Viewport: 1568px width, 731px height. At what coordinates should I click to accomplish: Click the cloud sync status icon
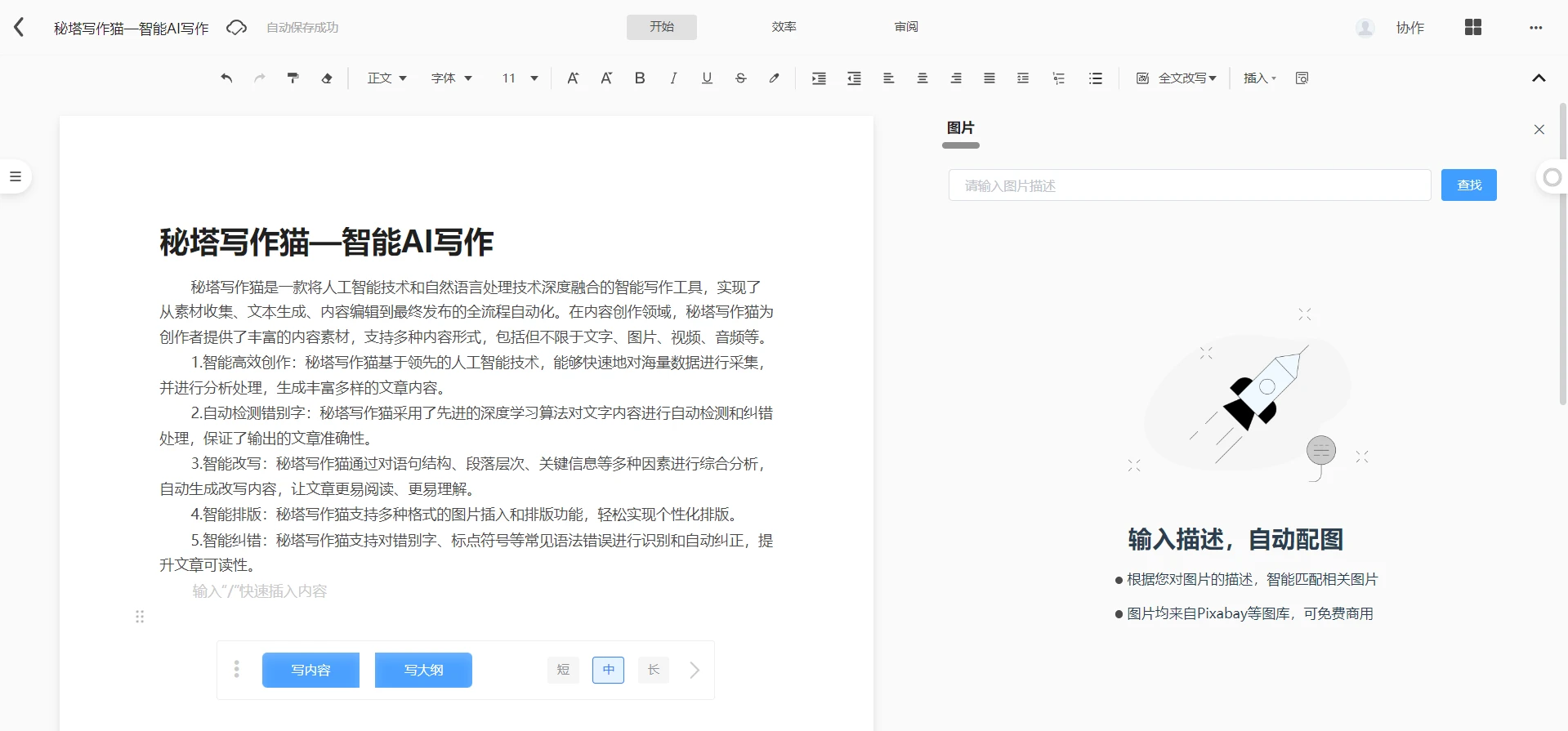tap(236, 28)
